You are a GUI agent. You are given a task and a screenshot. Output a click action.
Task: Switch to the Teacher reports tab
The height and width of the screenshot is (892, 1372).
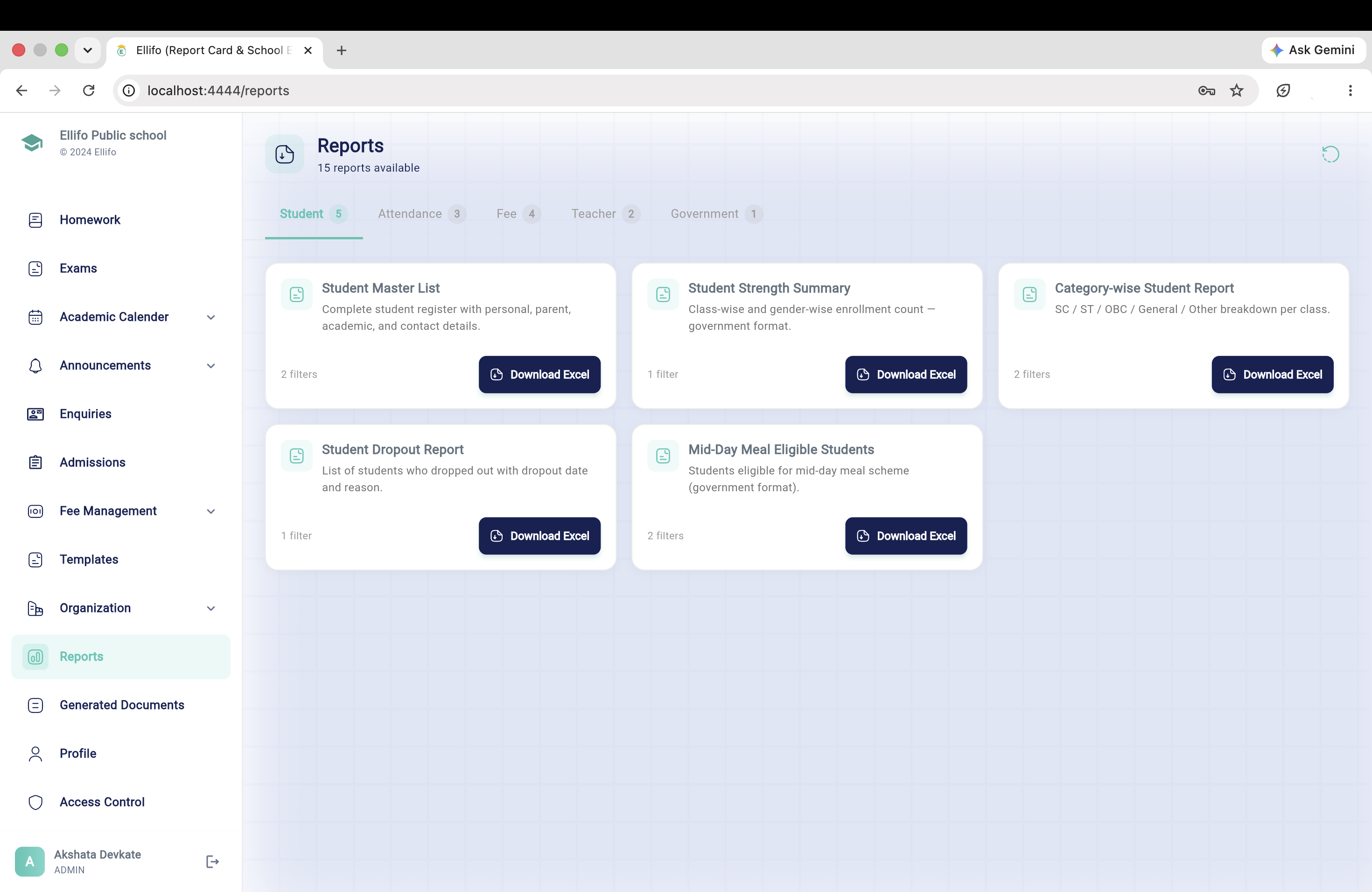tap(605, 214)
